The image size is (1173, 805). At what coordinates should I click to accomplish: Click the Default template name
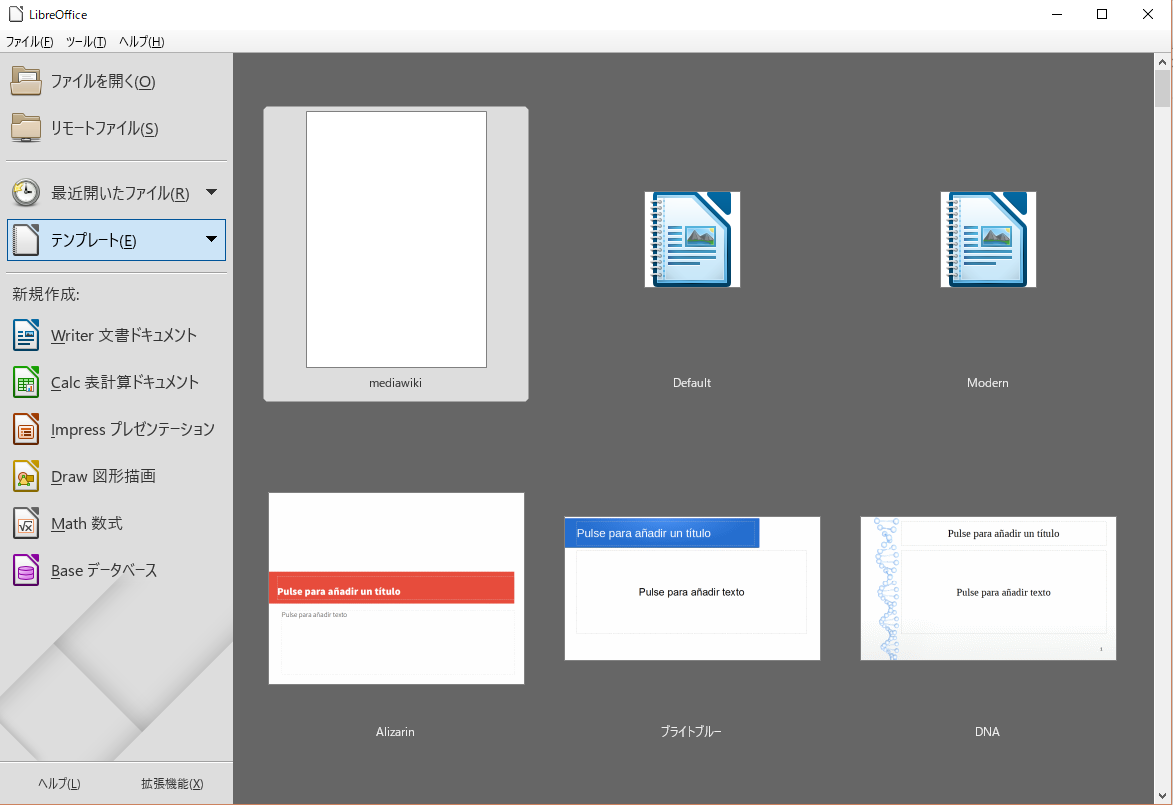(692, 383)
